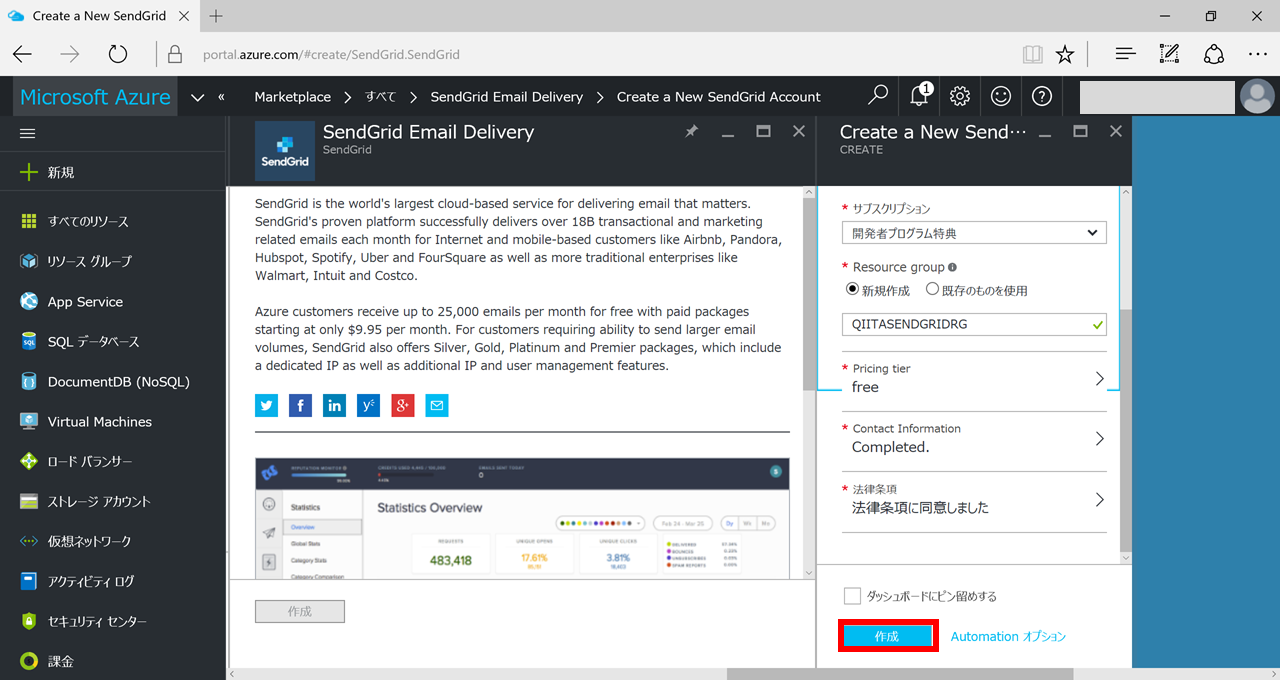This screenshot has height=680, width=1280.
Task: Go back with the browser back arrow
Action: (x=22, y=54)
